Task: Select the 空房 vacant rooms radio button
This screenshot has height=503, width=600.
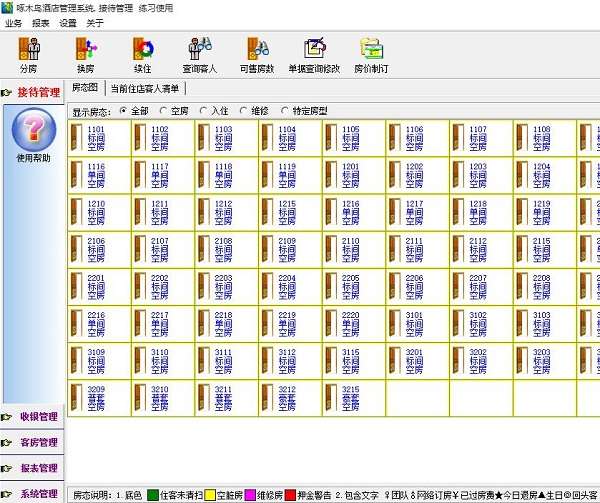Action: (x=163, y=111)
